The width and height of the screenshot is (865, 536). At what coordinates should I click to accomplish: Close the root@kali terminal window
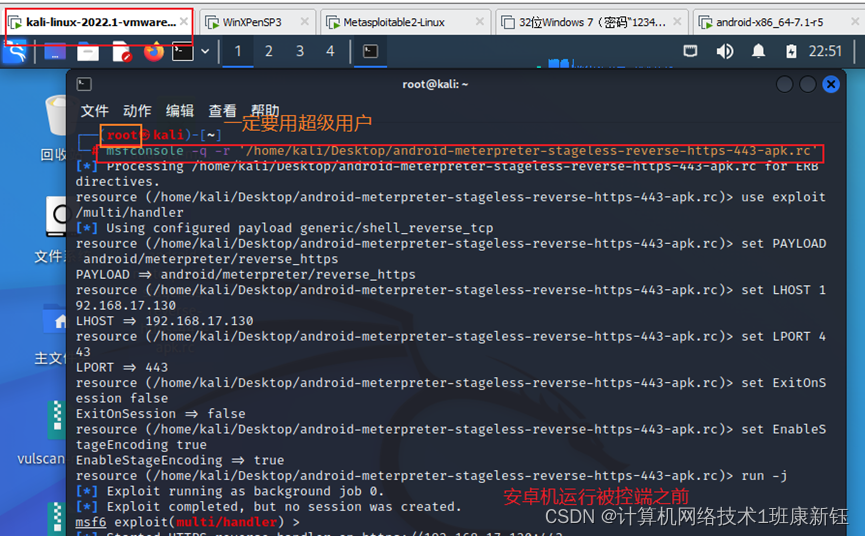coord(831,84)
